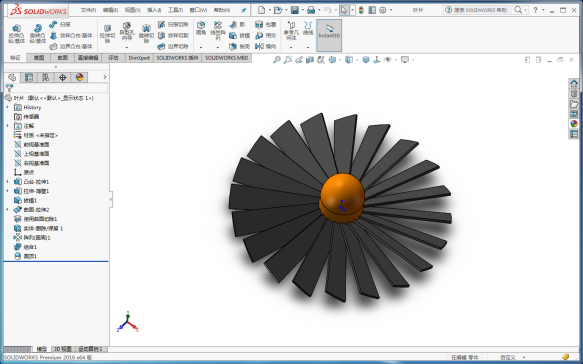Viewport: 583px width, 364px height.
Task: Select the 拉伸切除 extruded cut tool
Action: [107, 33]
